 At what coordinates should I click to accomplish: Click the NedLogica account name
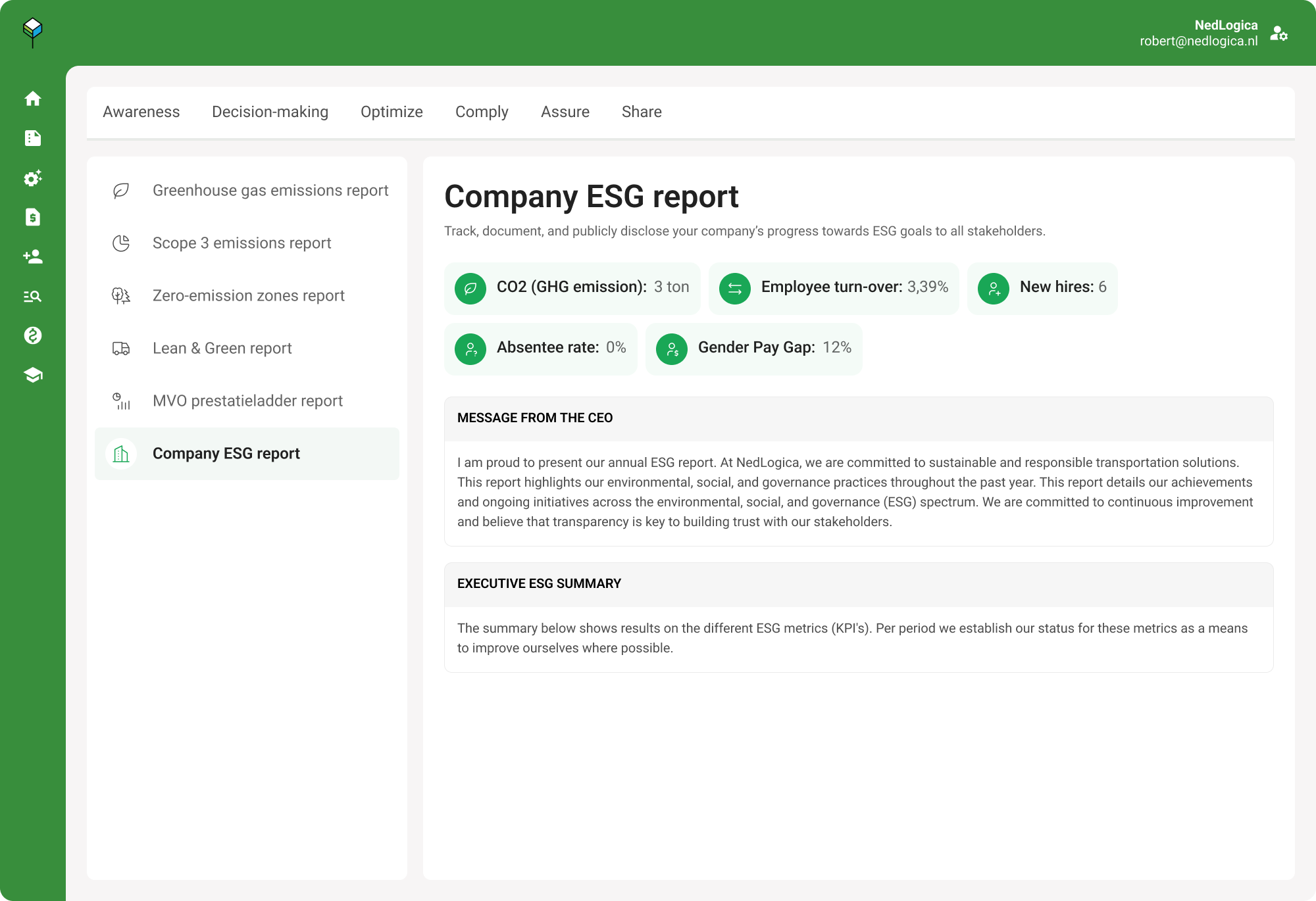point(1226,25)
